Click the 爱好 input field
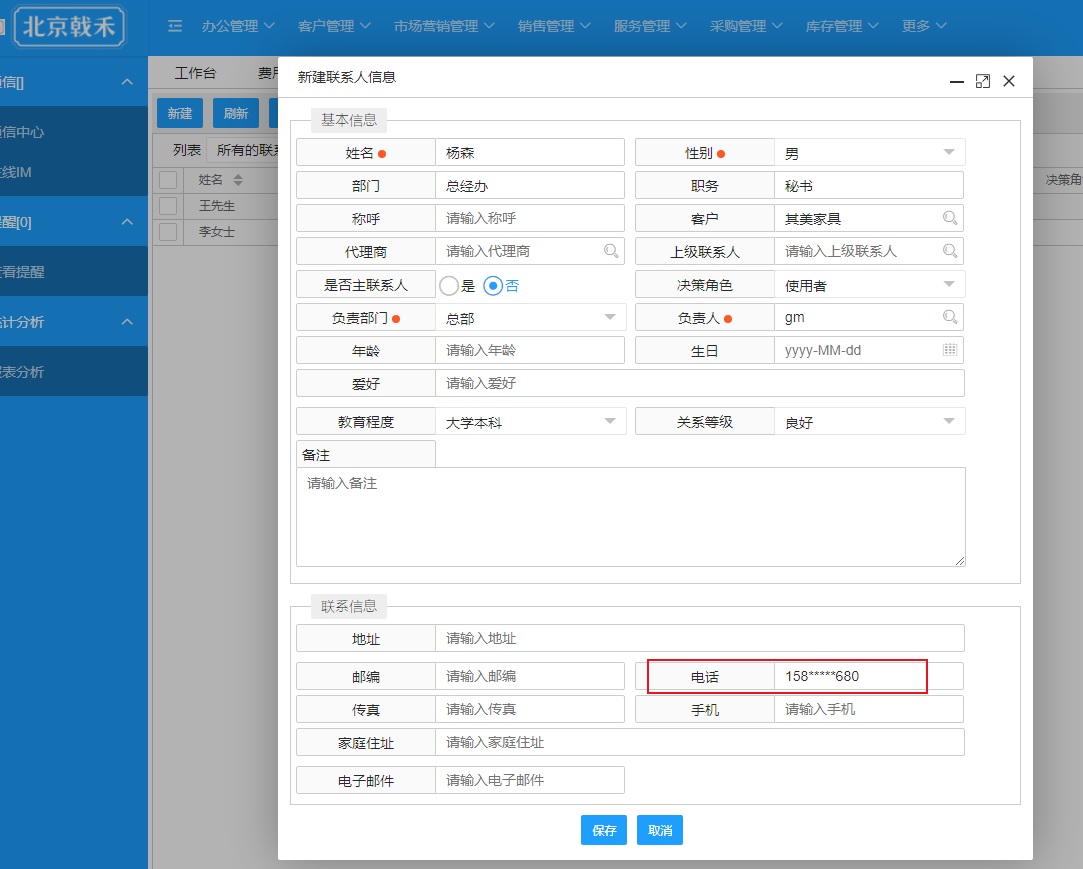Viewport: 1083px width, 869px height. [x=700, y=383]
